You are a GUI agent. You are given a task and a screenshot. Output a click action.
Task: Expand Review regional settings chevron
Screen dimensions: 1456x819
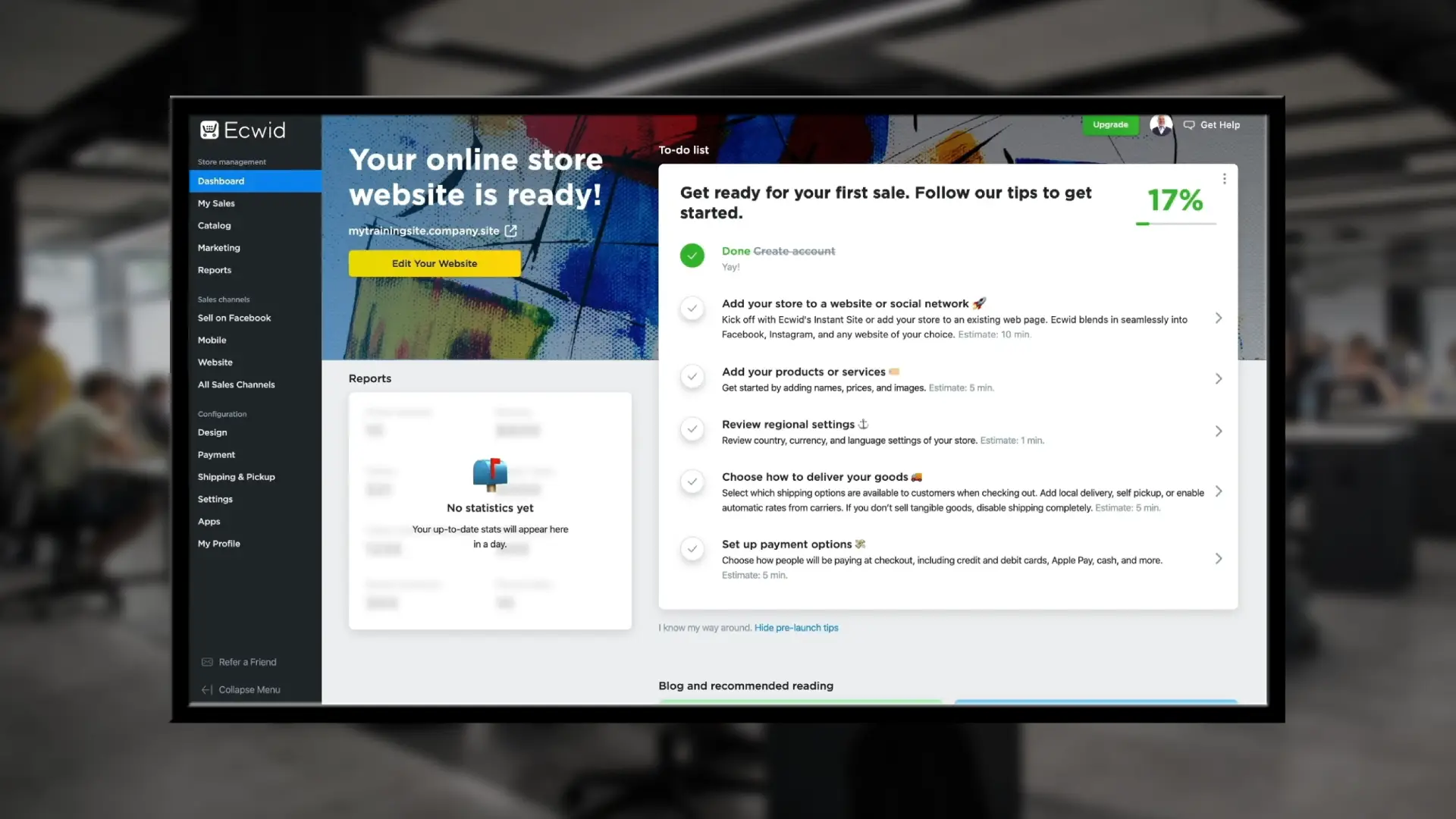1219,431
